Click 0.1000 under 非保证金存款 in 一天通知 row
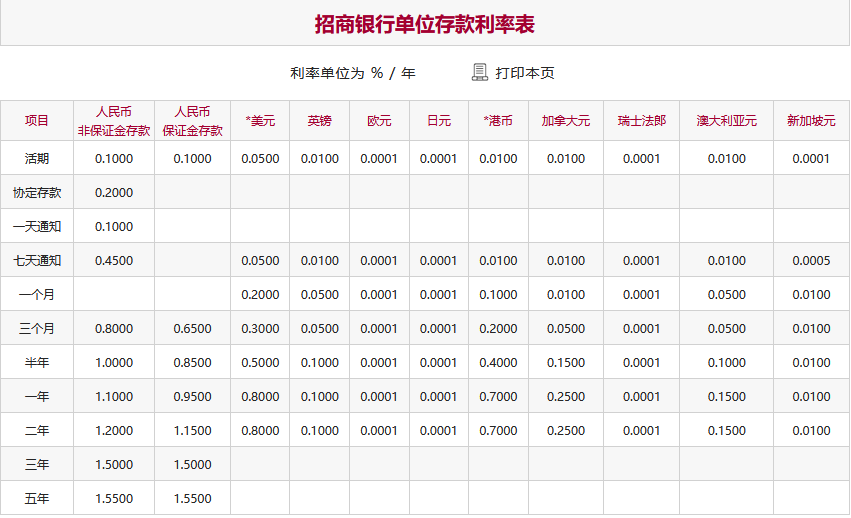The image size is (851, 518). (114, 226)
